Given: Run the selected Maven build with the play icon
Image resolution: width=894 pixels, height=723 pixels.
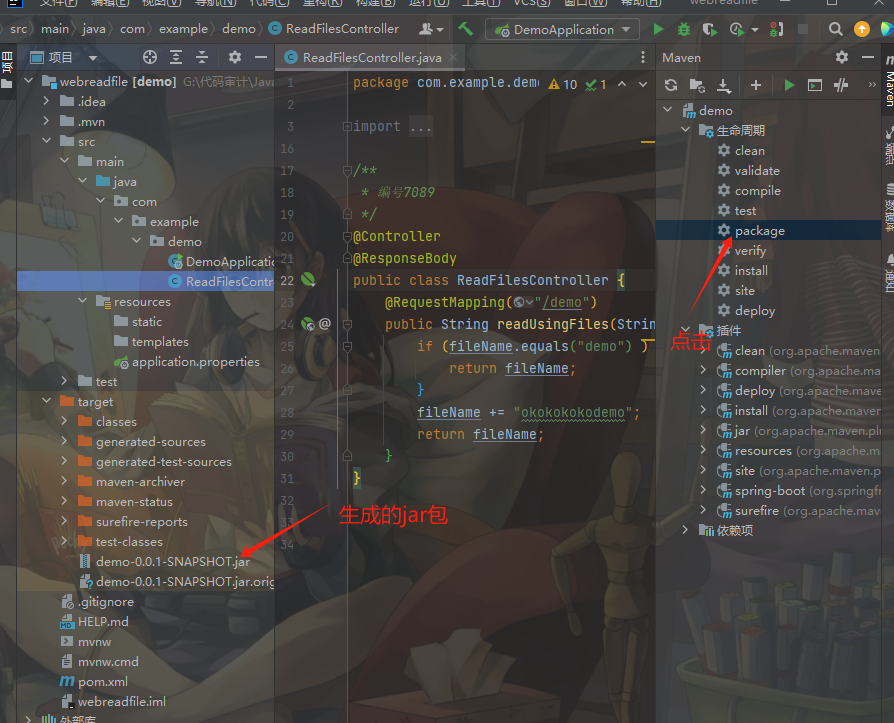Looking at the screenshot, I should coord(789,85).
